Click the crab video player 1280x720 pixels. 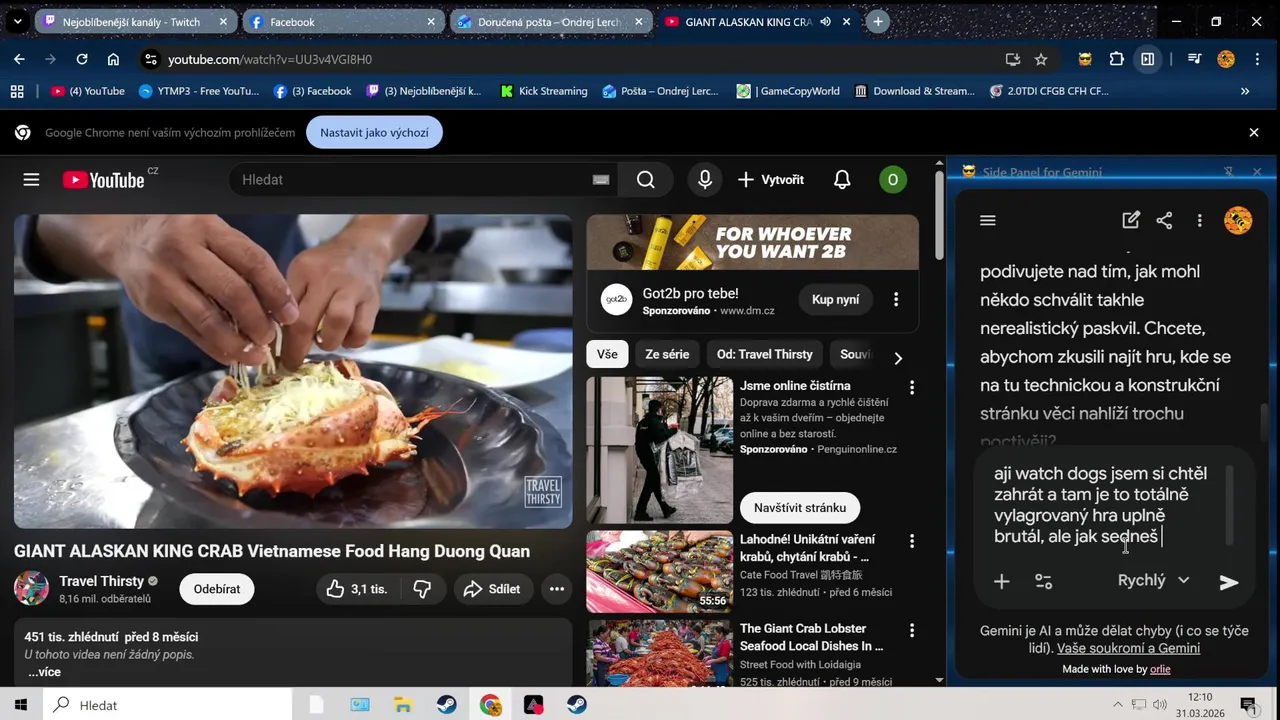click(293, 371)
